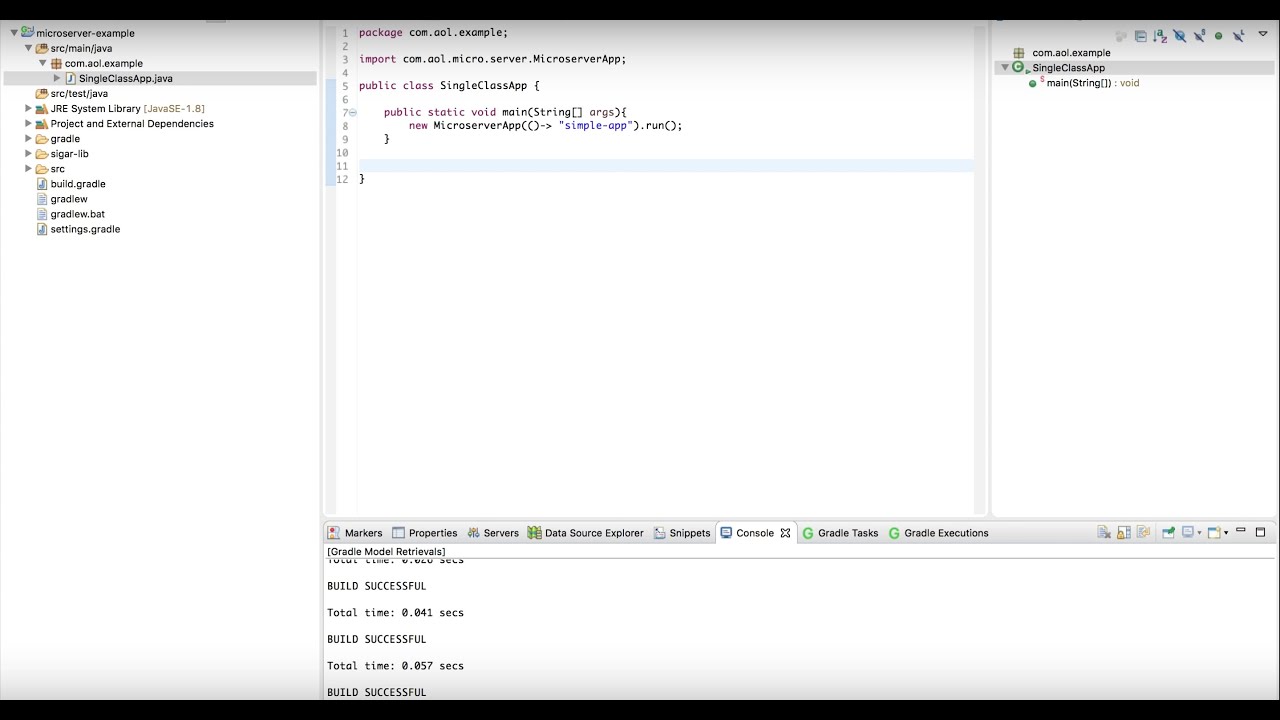Click the build.gradle file icon
The height and width of the screenshot is (720, 1280).
coord(42,184)
